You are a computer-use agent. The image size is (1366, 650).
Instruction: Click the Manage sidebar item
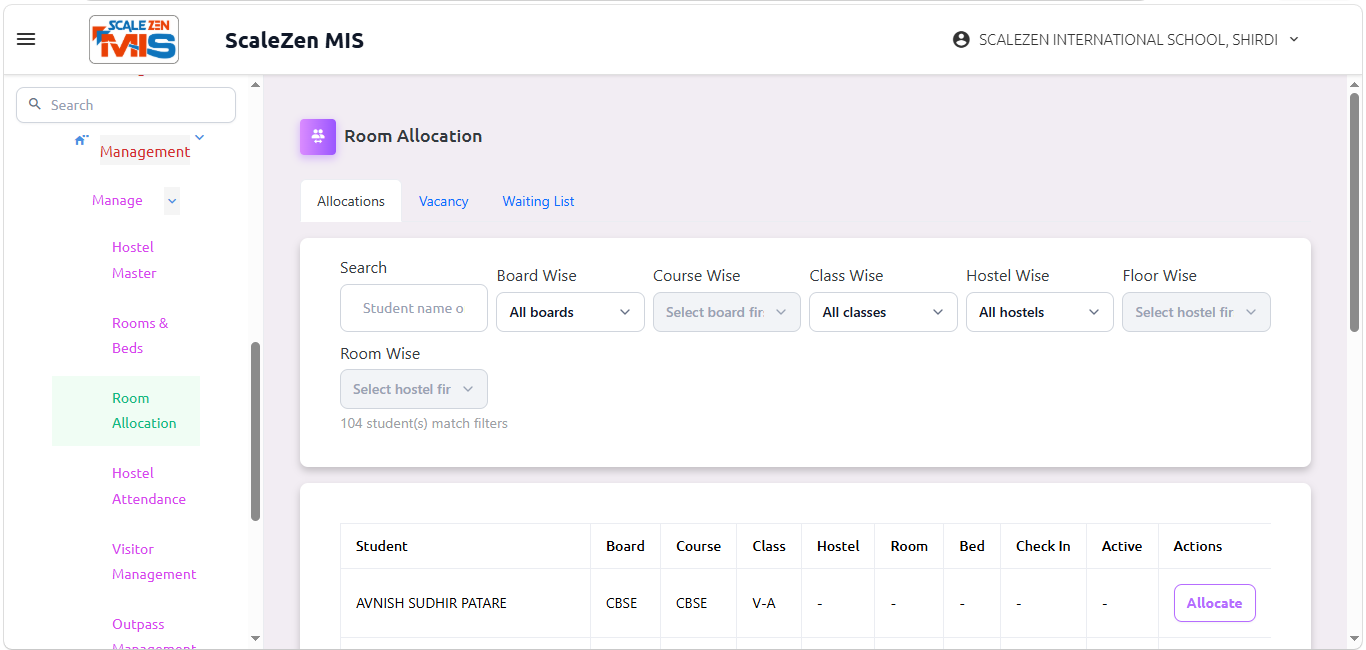click(x=117, y=201)
